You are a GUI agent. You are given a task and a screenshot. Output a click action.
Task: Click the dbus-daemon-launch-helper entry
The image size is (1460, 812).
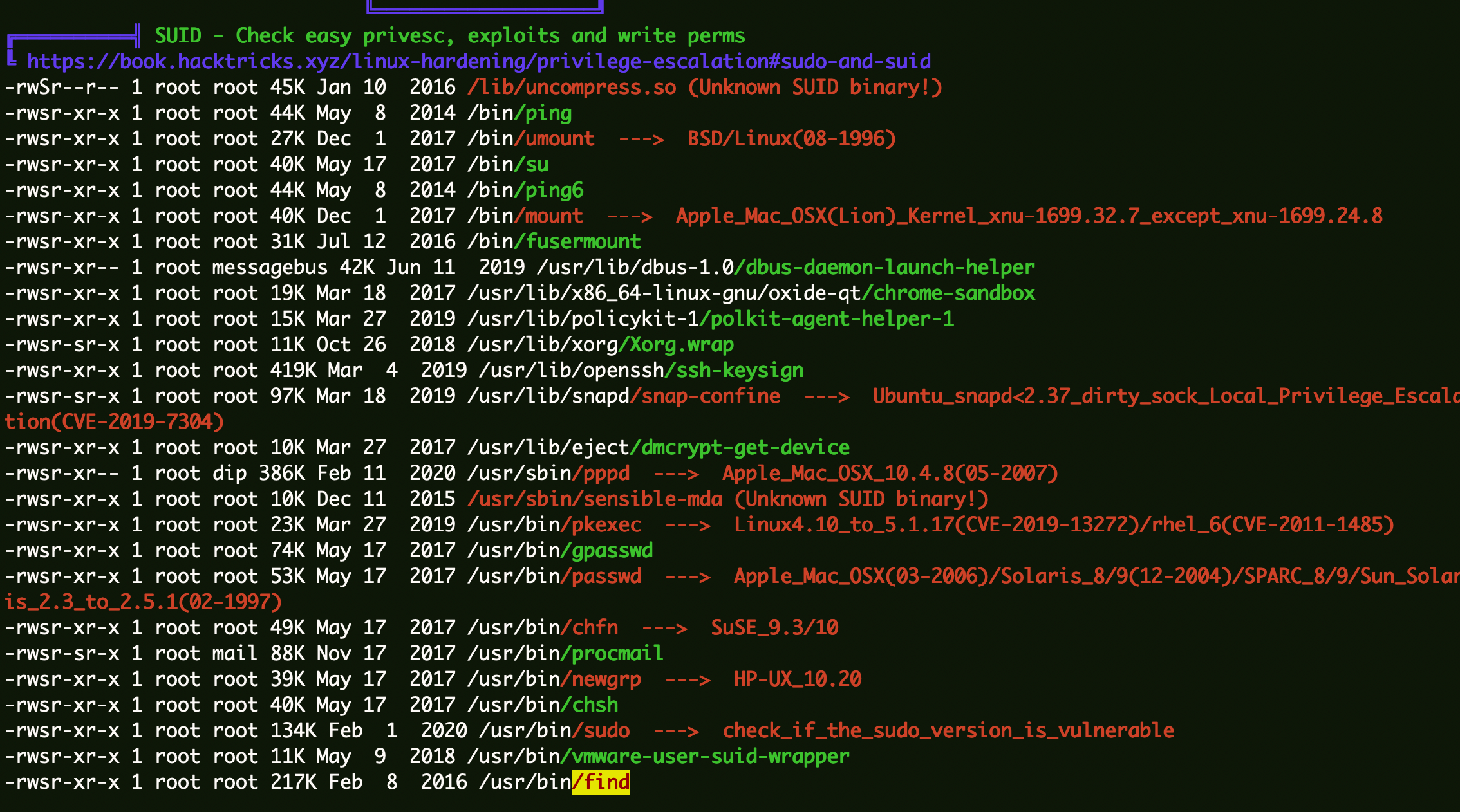point(890,268)
